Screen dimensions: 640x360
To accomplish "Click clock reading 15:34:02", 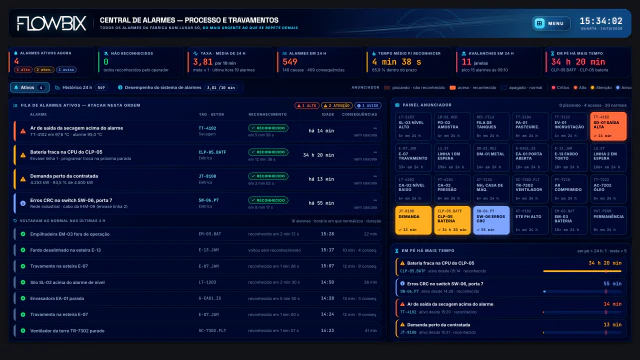I will (x=601, y=21).
